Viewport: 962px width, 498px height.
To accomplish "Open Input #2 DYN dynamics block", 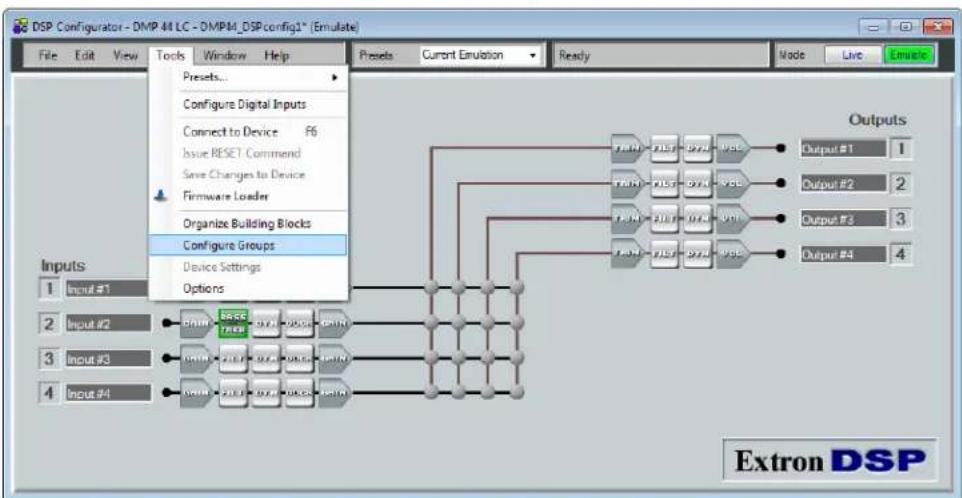I will tap(267, 323).
